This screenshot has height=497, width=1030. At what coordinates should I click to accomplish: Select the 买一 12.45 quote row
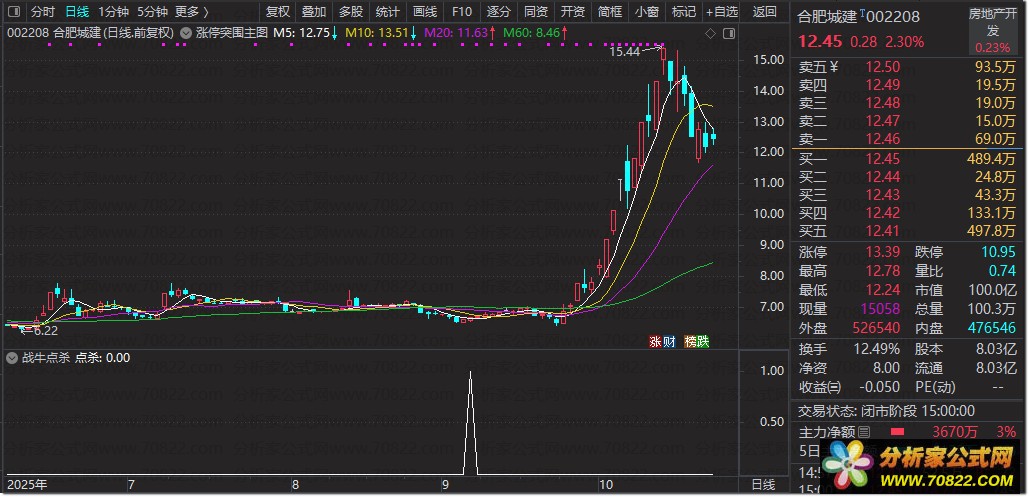click(x=907, y=158)
